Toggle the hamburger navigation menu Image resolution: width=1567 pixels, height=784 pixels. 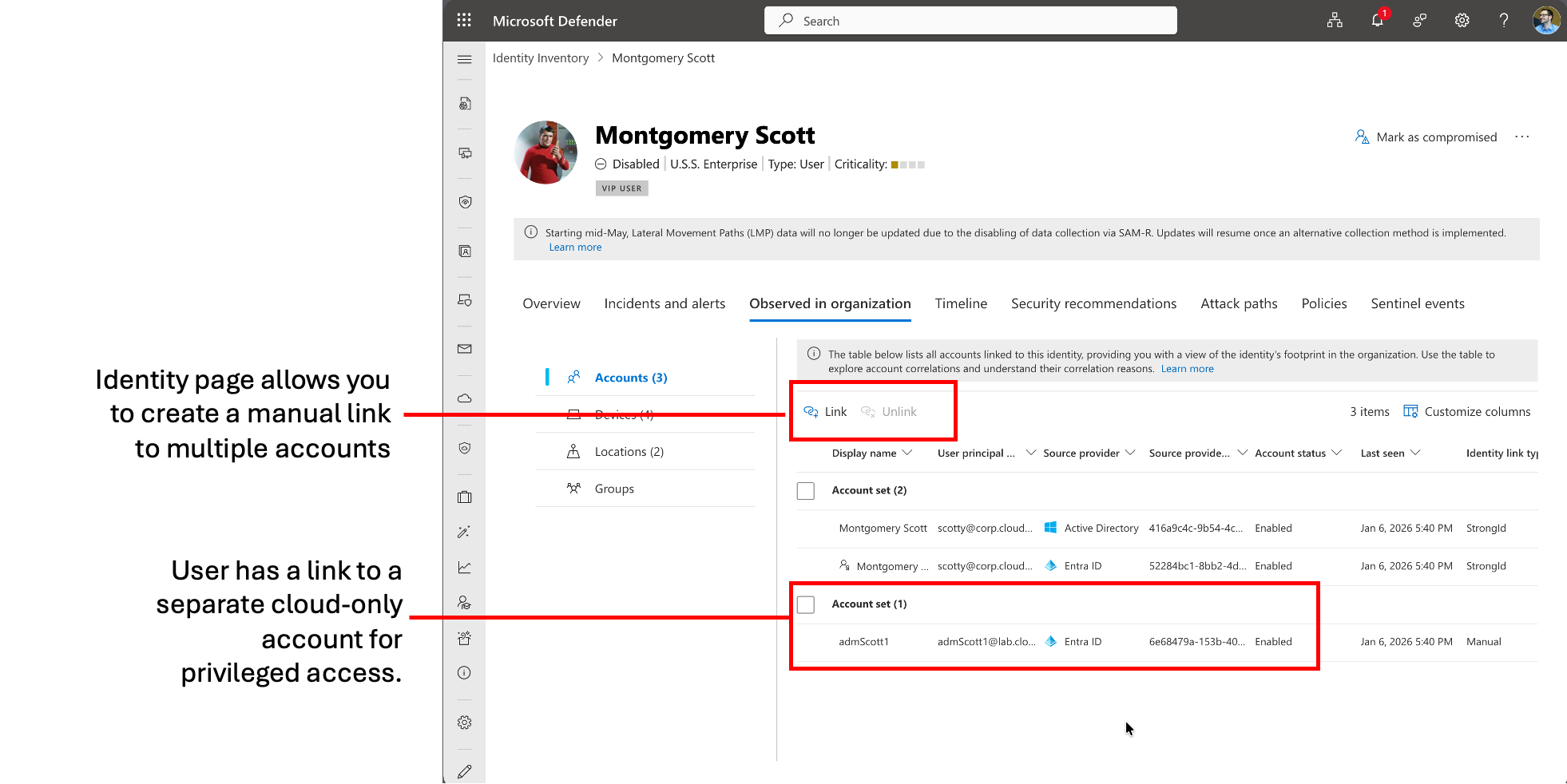pos(465,59)
